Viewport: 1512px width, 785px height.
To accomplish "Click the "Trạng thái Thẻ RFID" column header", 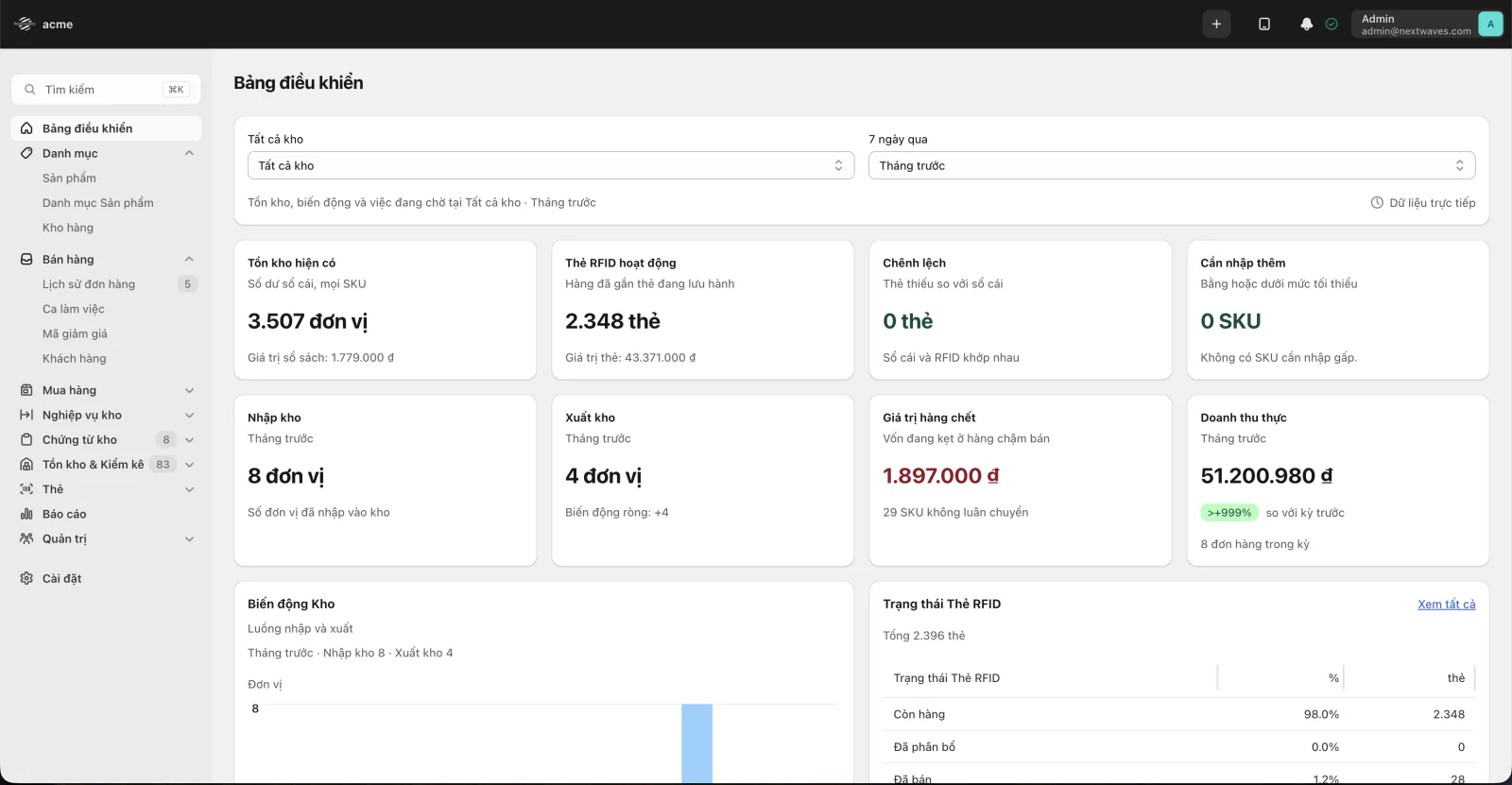I will pos(947,678).
